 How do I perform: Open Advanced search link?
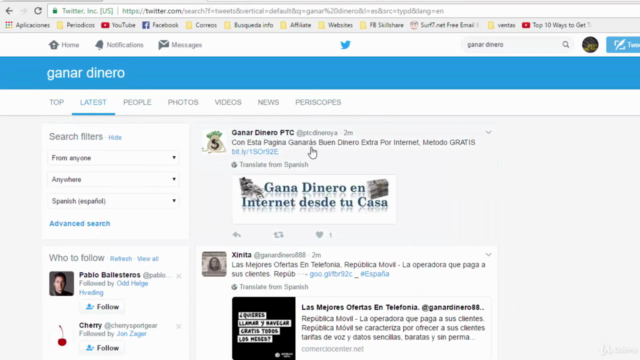80,224
